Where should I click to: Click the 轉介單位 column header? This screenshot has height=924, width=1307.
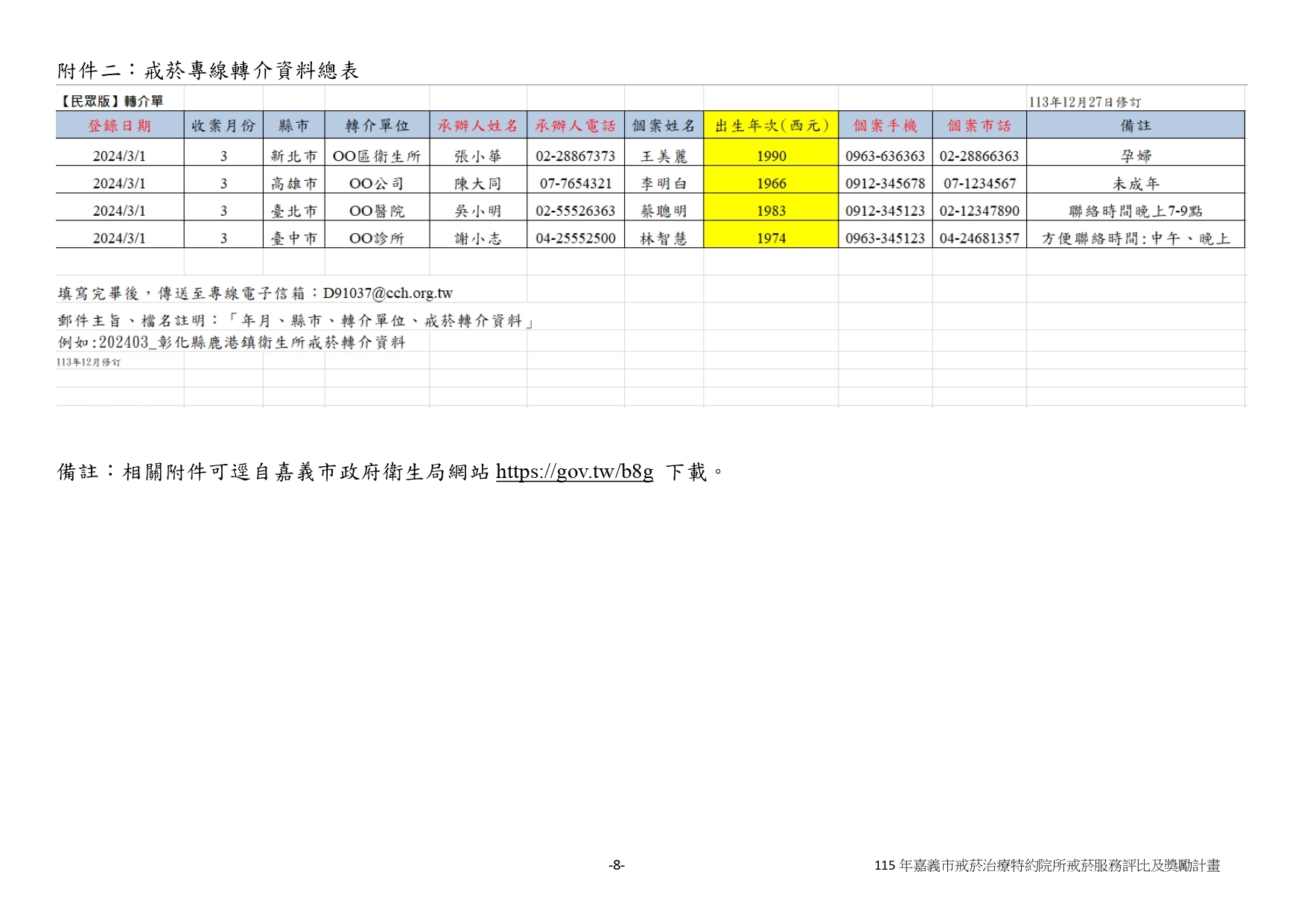(x=377, y=126)
